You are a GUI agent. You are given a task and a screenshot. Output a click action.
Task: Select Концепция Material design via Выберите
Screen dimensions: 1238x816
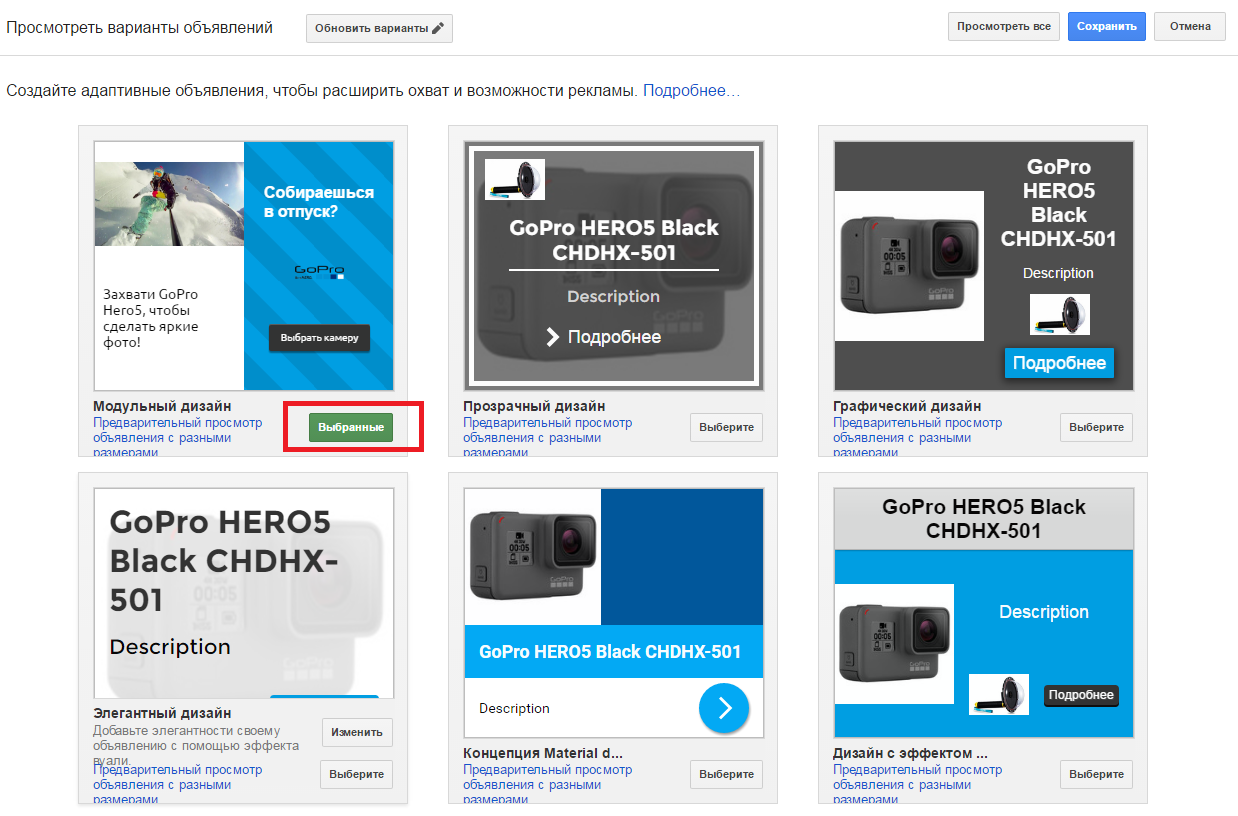coord(727,774)
